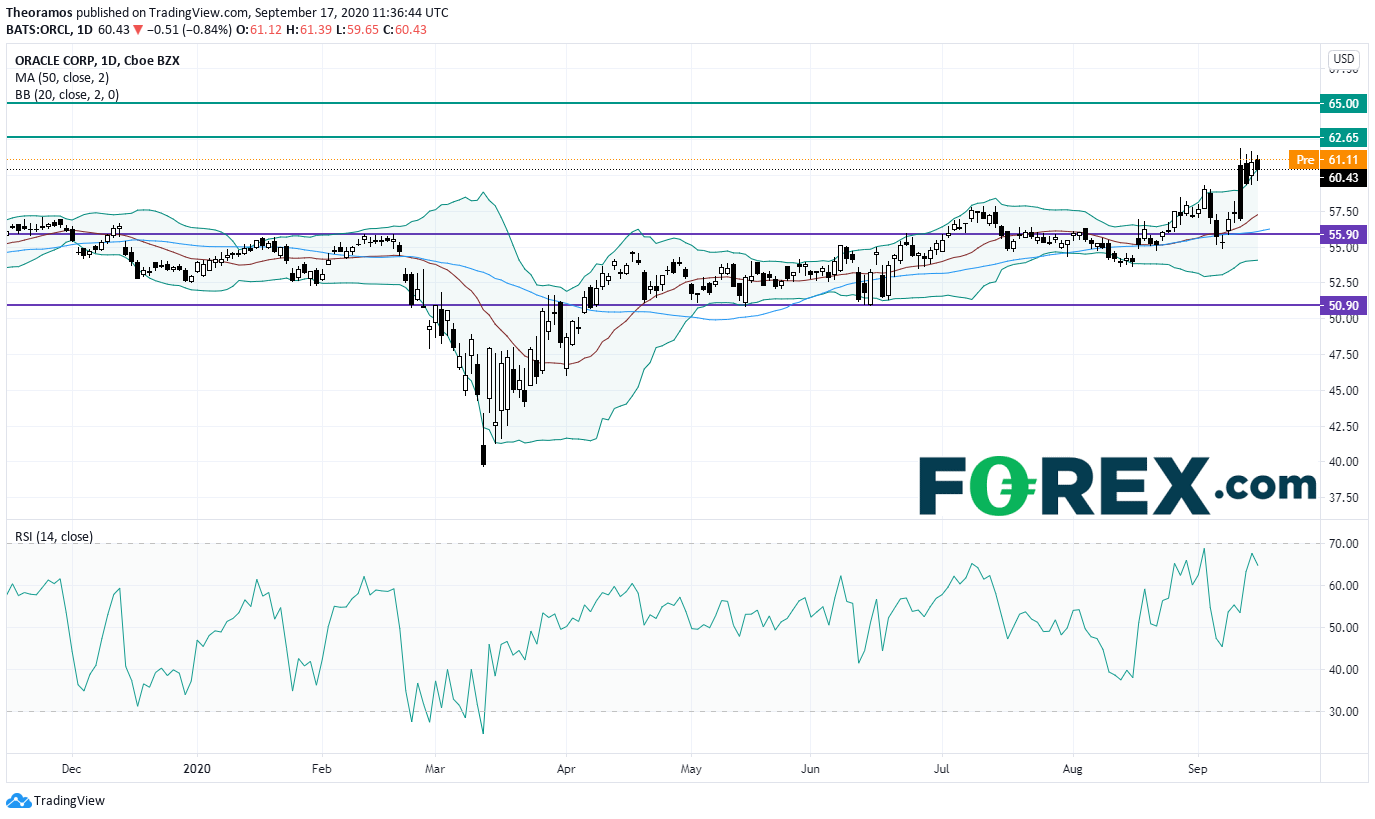The width and height of the screenshot is (1375, 819).
Task: Click the 62.65 teal price label
Action: pyautogui.click(x=1344, y=137)
